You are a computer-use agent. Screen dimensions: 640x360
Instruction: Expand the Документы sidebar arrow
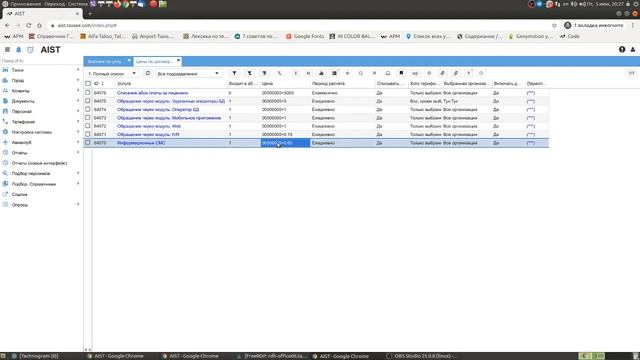78,100
